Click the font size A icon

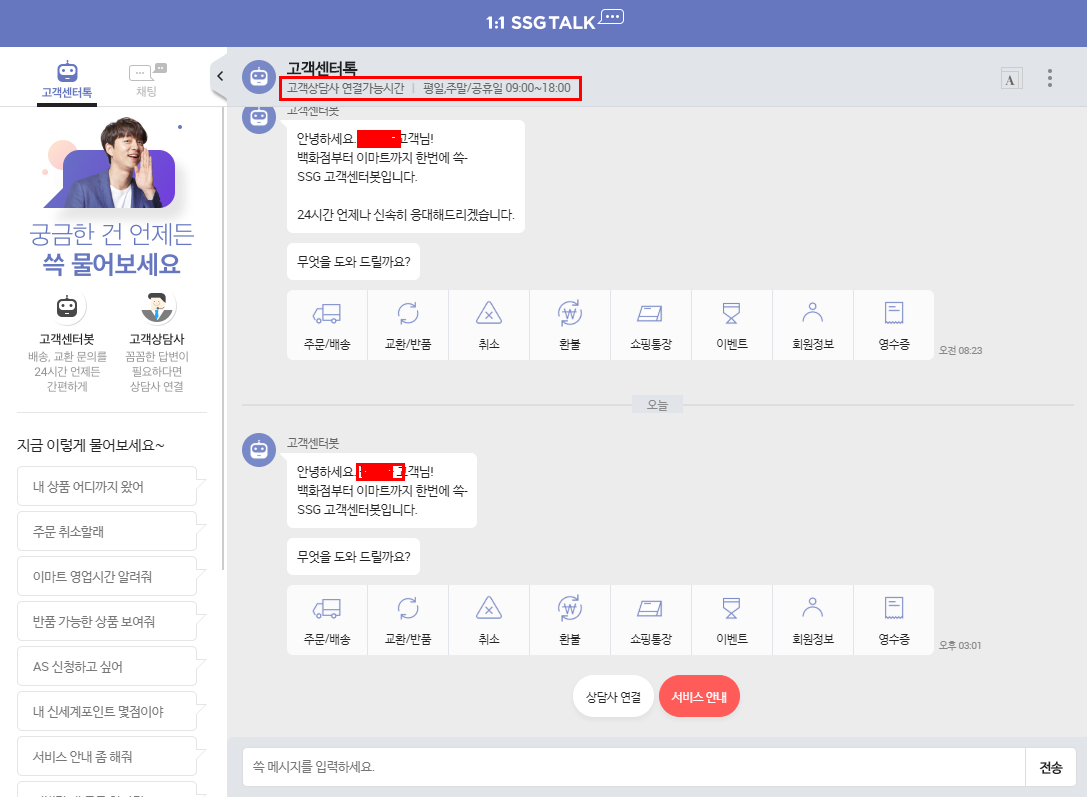coord(1011,79)
